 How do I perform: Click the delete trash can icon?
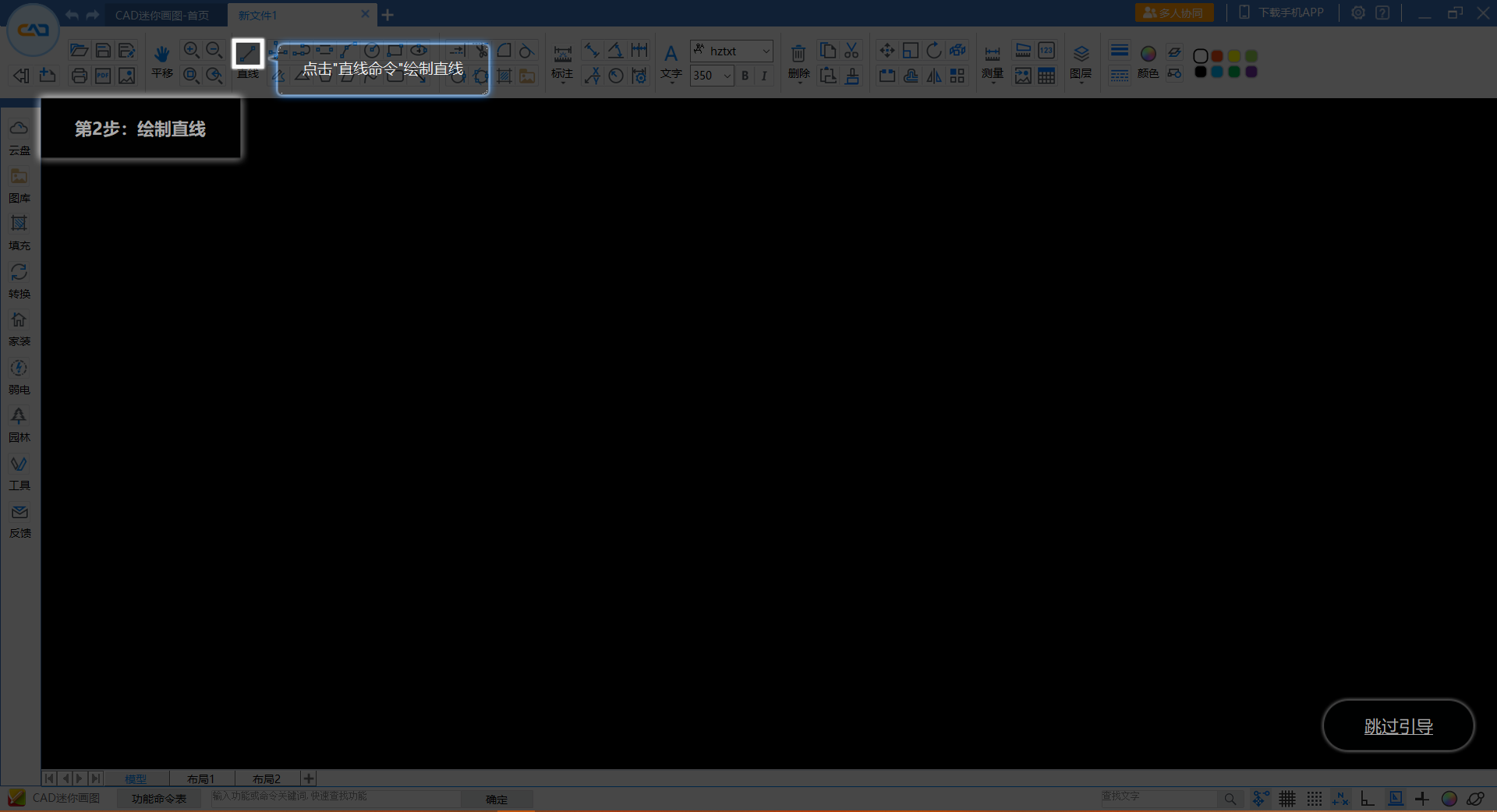tap(798, 53)
